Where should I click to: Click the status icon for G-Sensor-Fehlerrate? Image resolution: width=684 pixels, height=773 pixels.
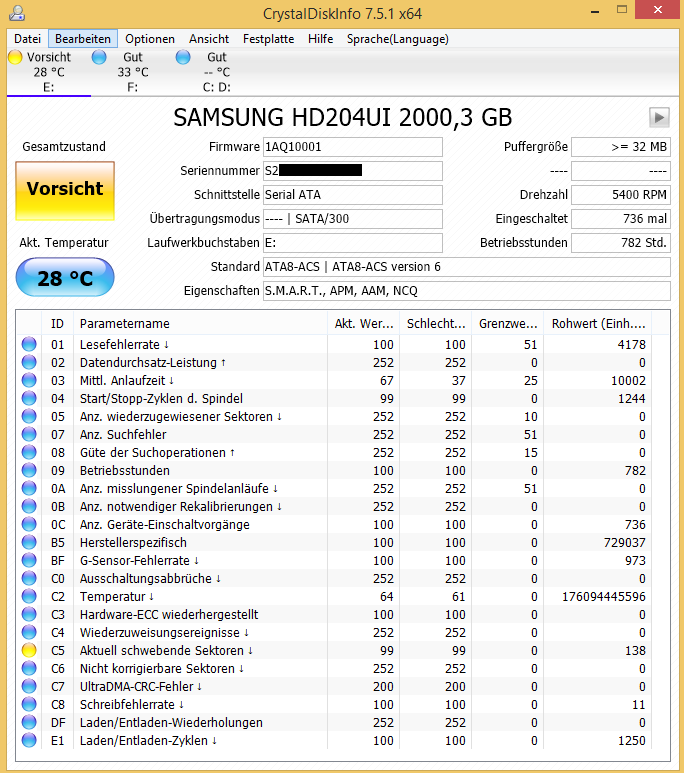coord(29,560)
